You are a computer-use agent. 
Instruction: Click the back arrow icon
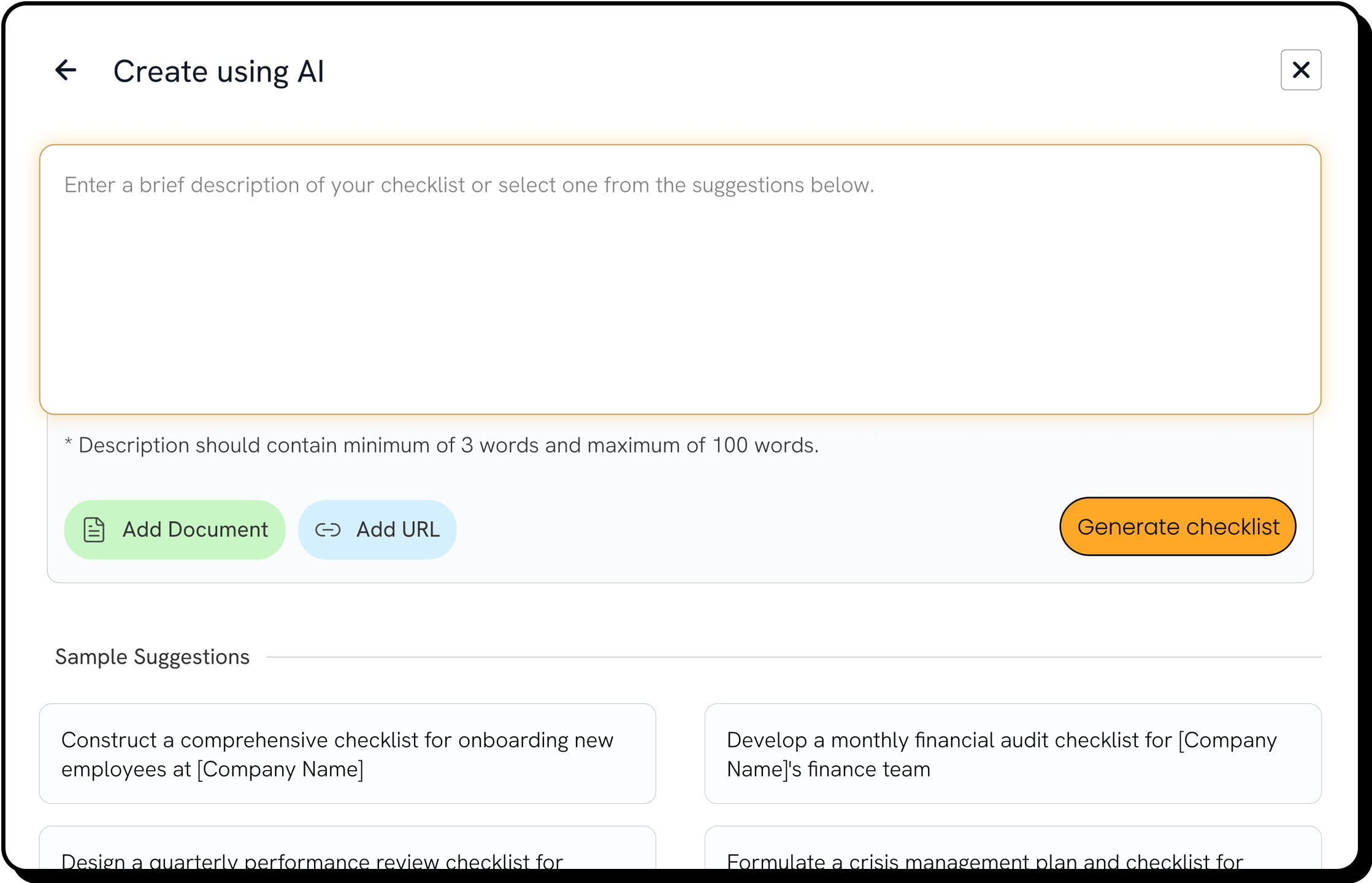66,70
